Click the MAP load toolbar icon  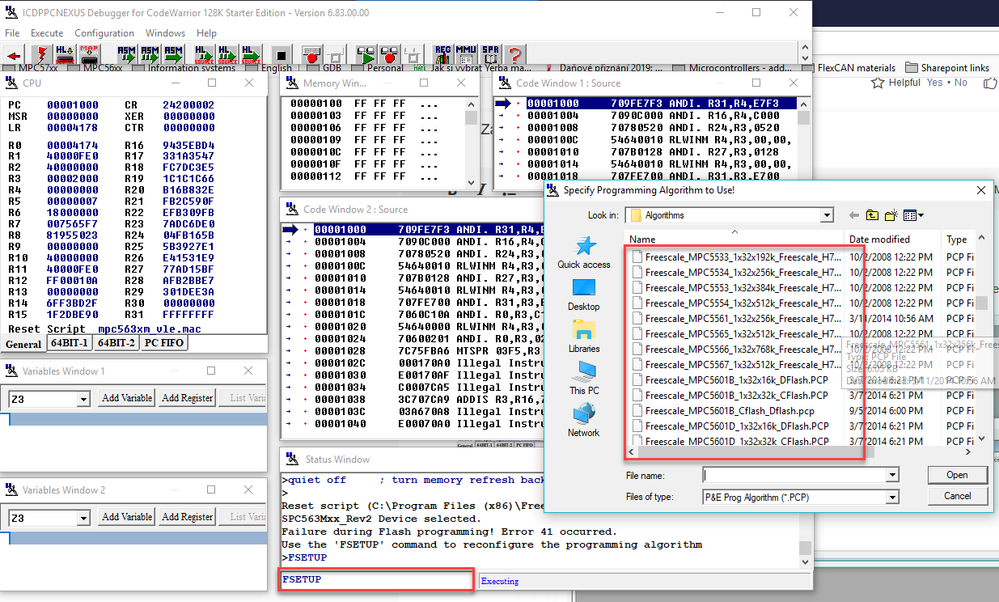pos(89,55)
